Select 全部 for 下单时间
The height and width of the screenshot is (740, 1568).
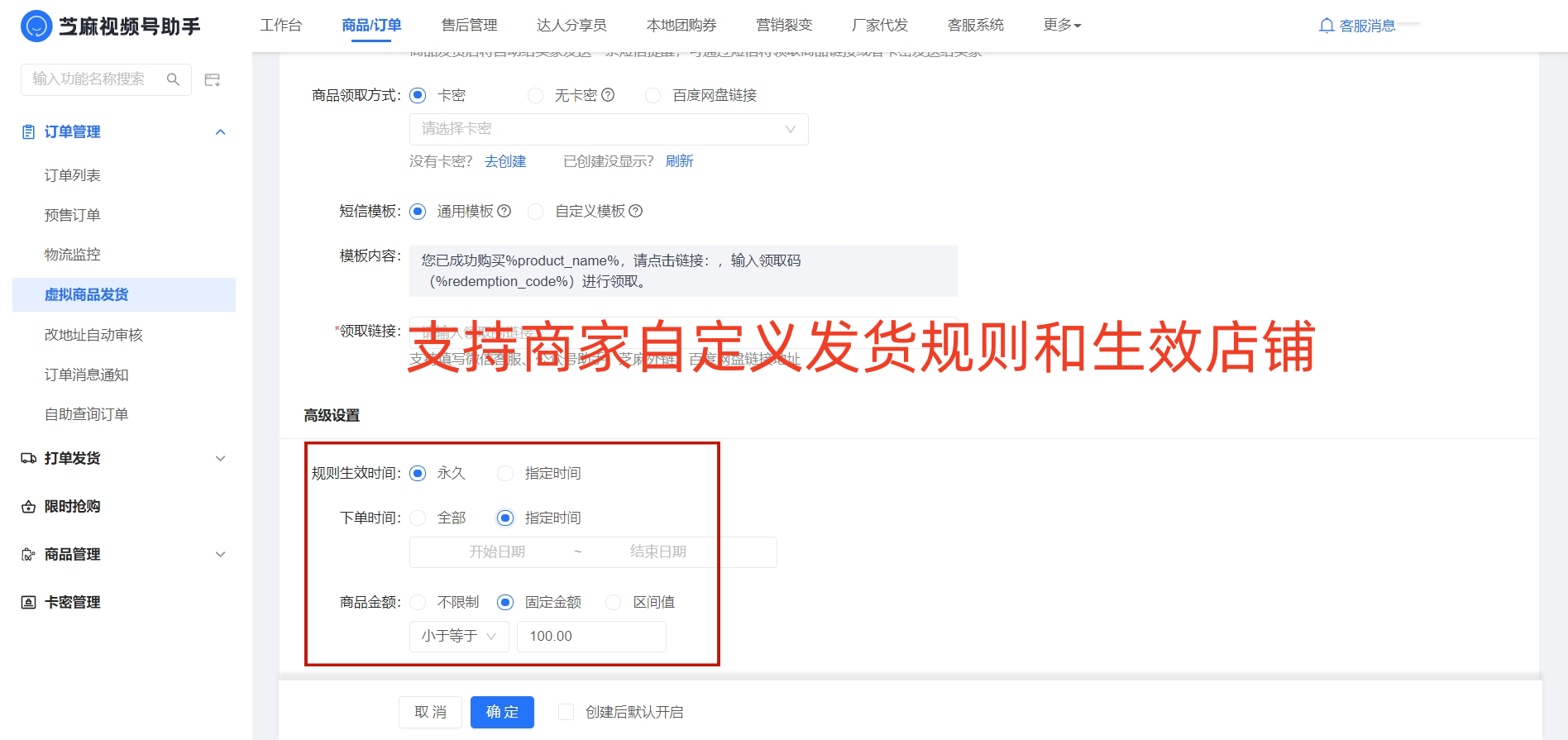click(x=418, y=518)
